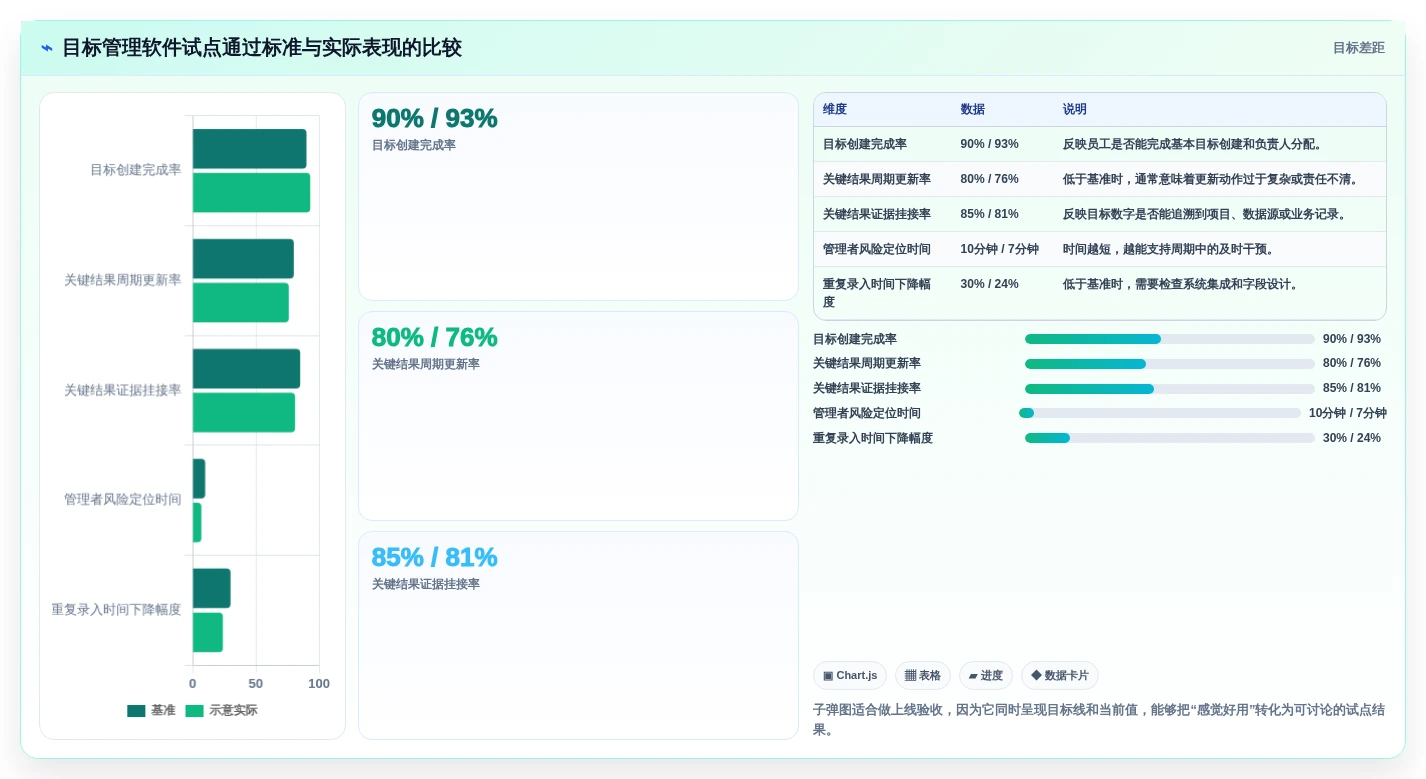Viewport: 1426px width, 779px height.
Task: Click the dark 基准 legend color swatch
Action: pos(136,711)
